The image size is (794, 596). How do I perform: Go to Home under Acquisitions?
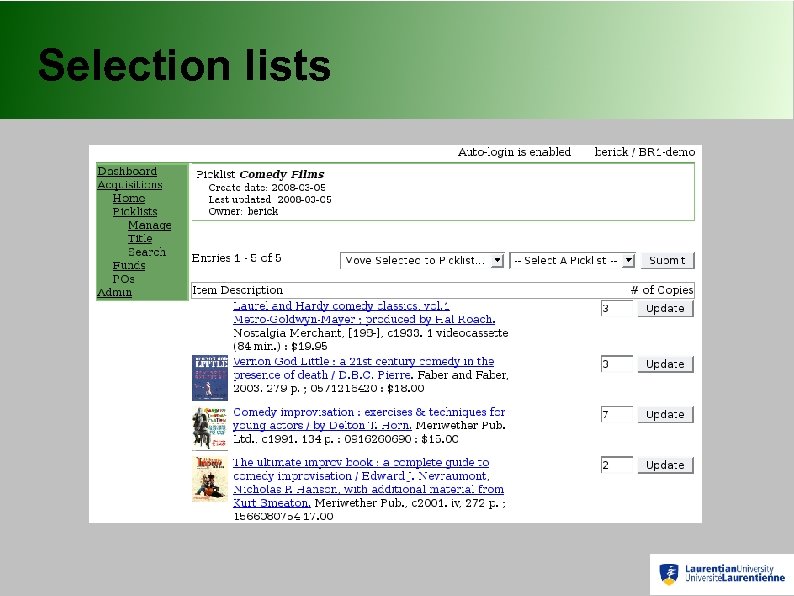pyautogui.click(x=129, y=198)
